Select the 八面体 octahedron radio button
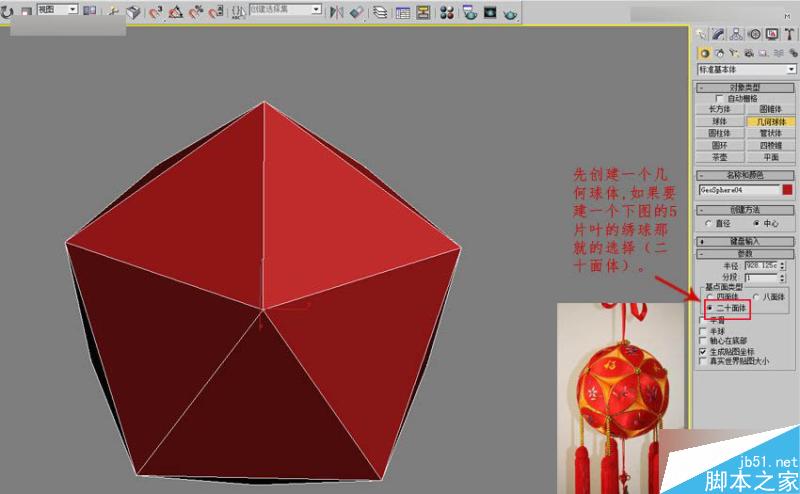The height and width of the screenshot is (494, 800). click(x=756, y=297)
